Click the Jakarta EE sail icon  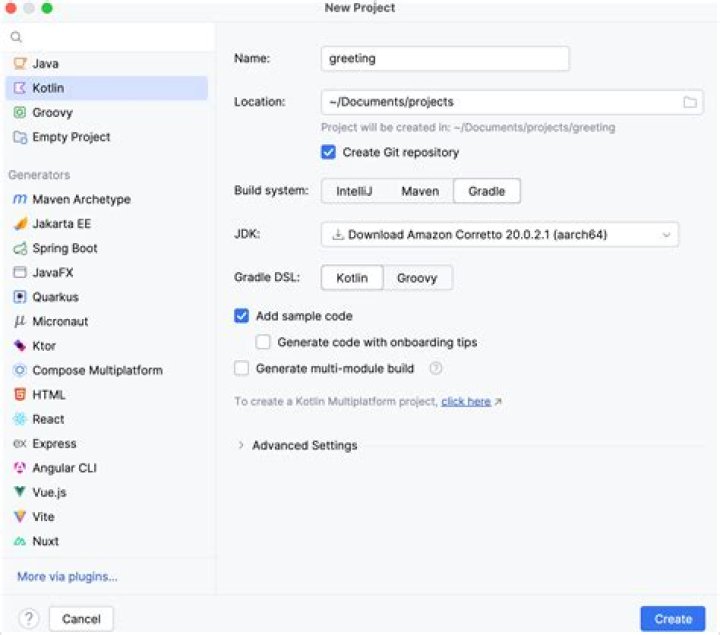click(x=20, y=224)
